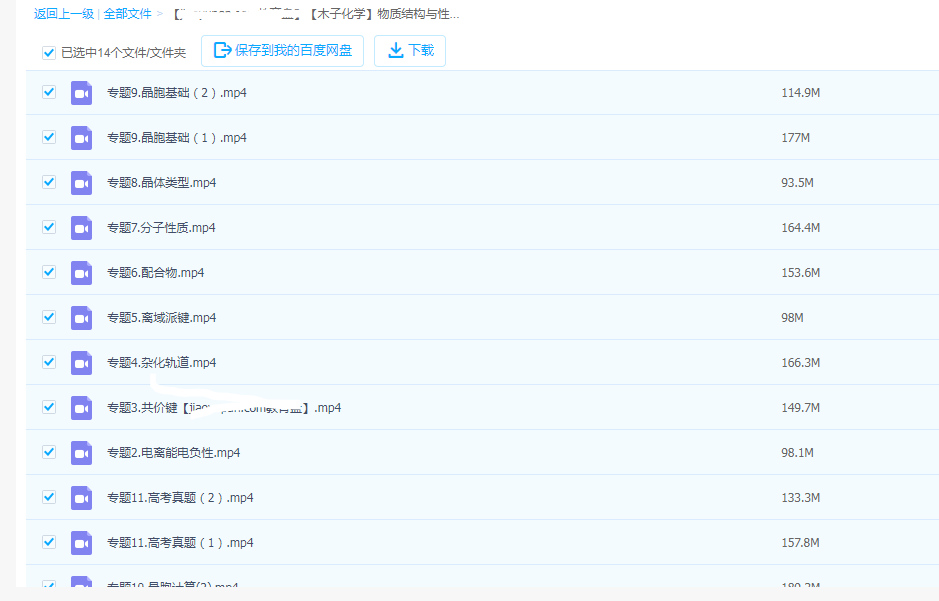This screenshot has width=939, height=601.
Task: Uncheck checkbox for 专题9.晶胞基础（1）.mp4
Action: click(x=49, y=137)
